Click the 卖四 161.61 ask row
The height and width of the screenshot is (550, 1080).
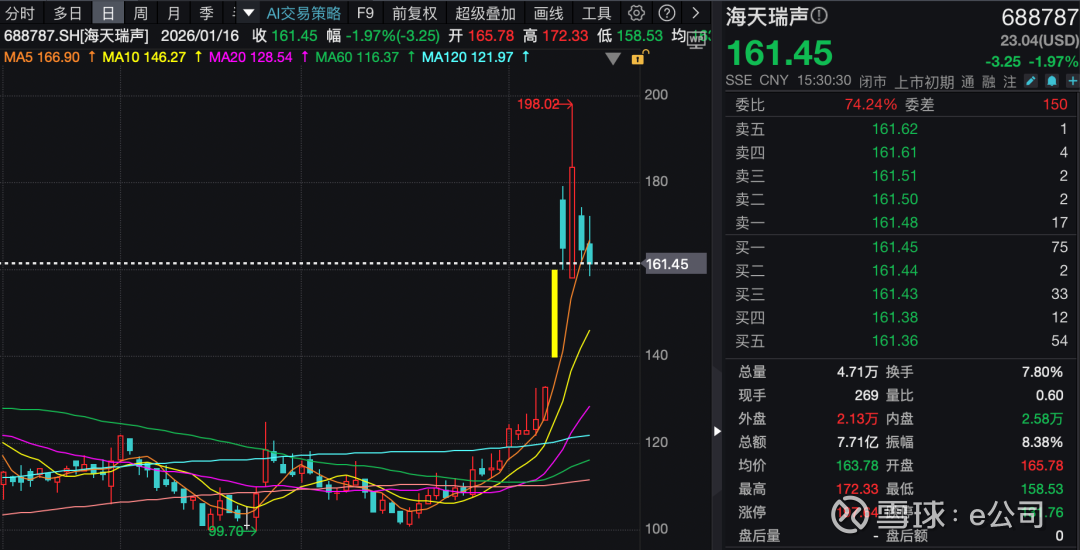point(900,152)
